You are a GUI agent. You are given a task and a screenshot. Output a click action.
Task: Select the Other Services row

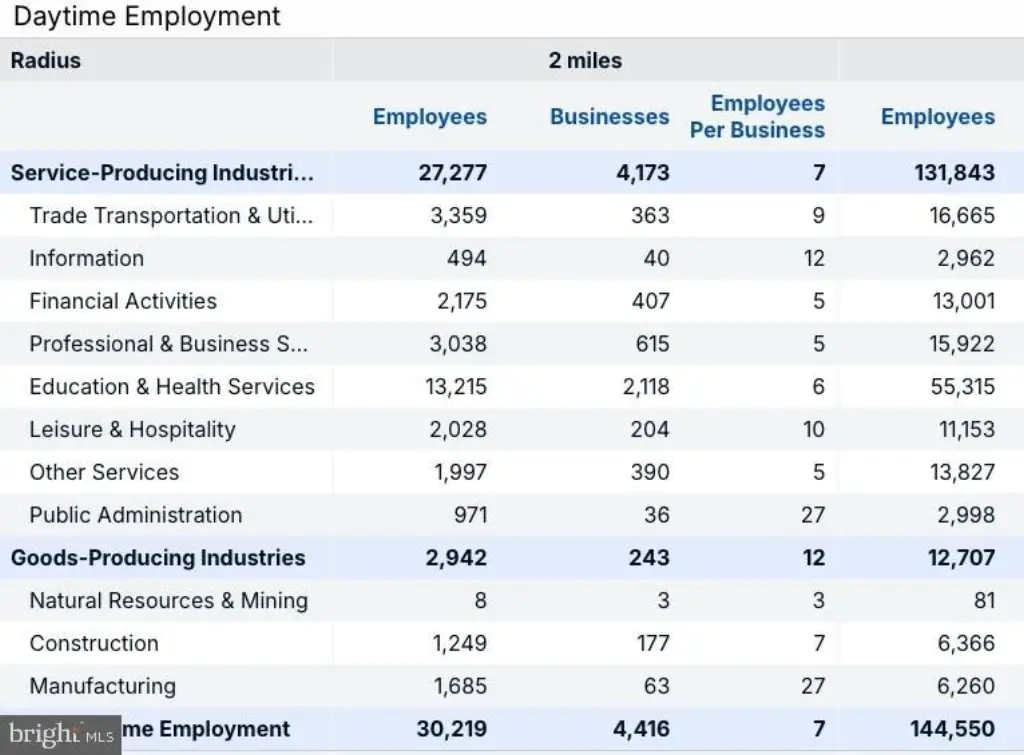pos(512,472)
